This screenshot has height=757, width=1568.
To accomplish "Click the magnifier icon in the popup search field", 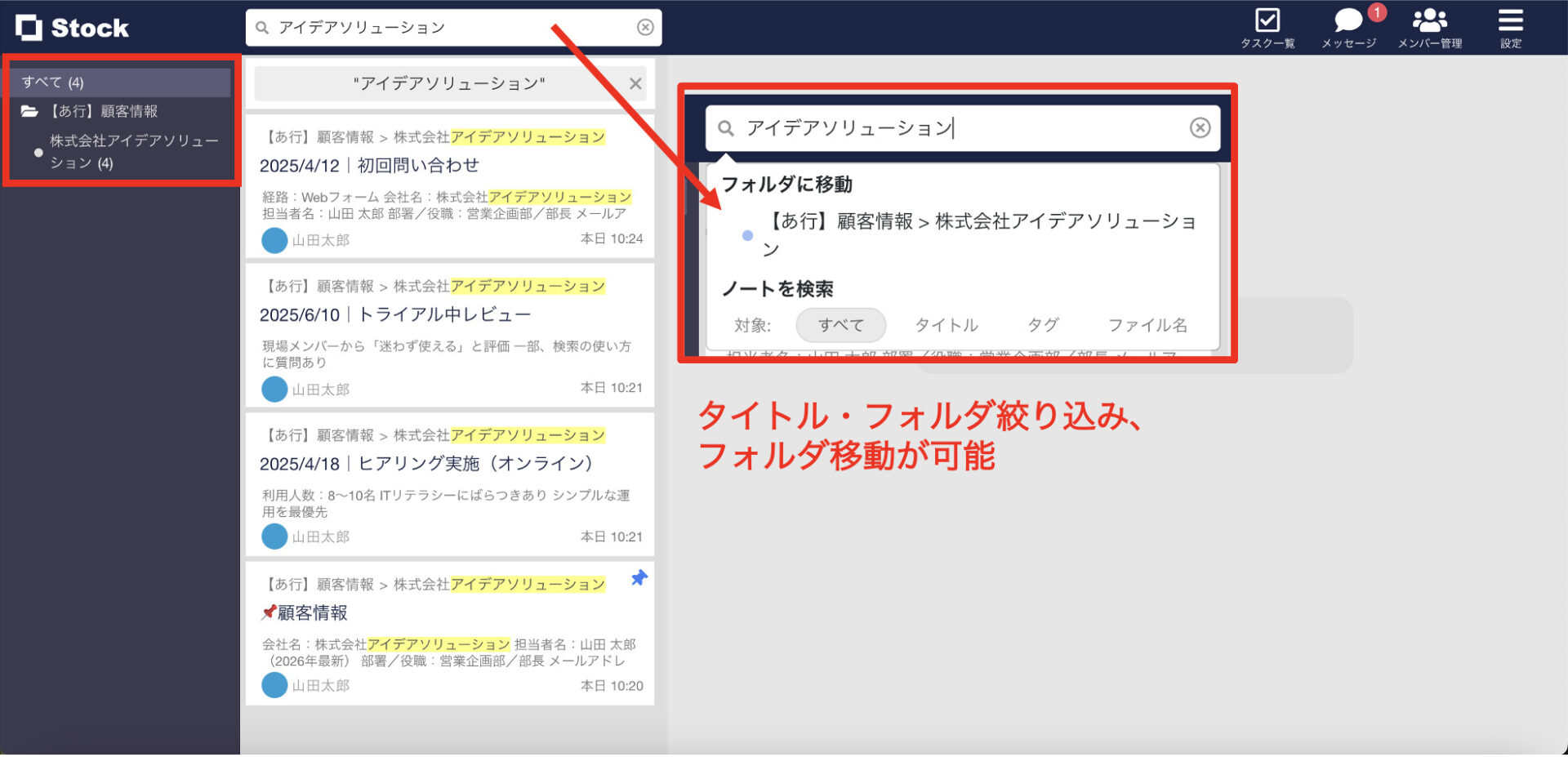I will tap(727, 128).
